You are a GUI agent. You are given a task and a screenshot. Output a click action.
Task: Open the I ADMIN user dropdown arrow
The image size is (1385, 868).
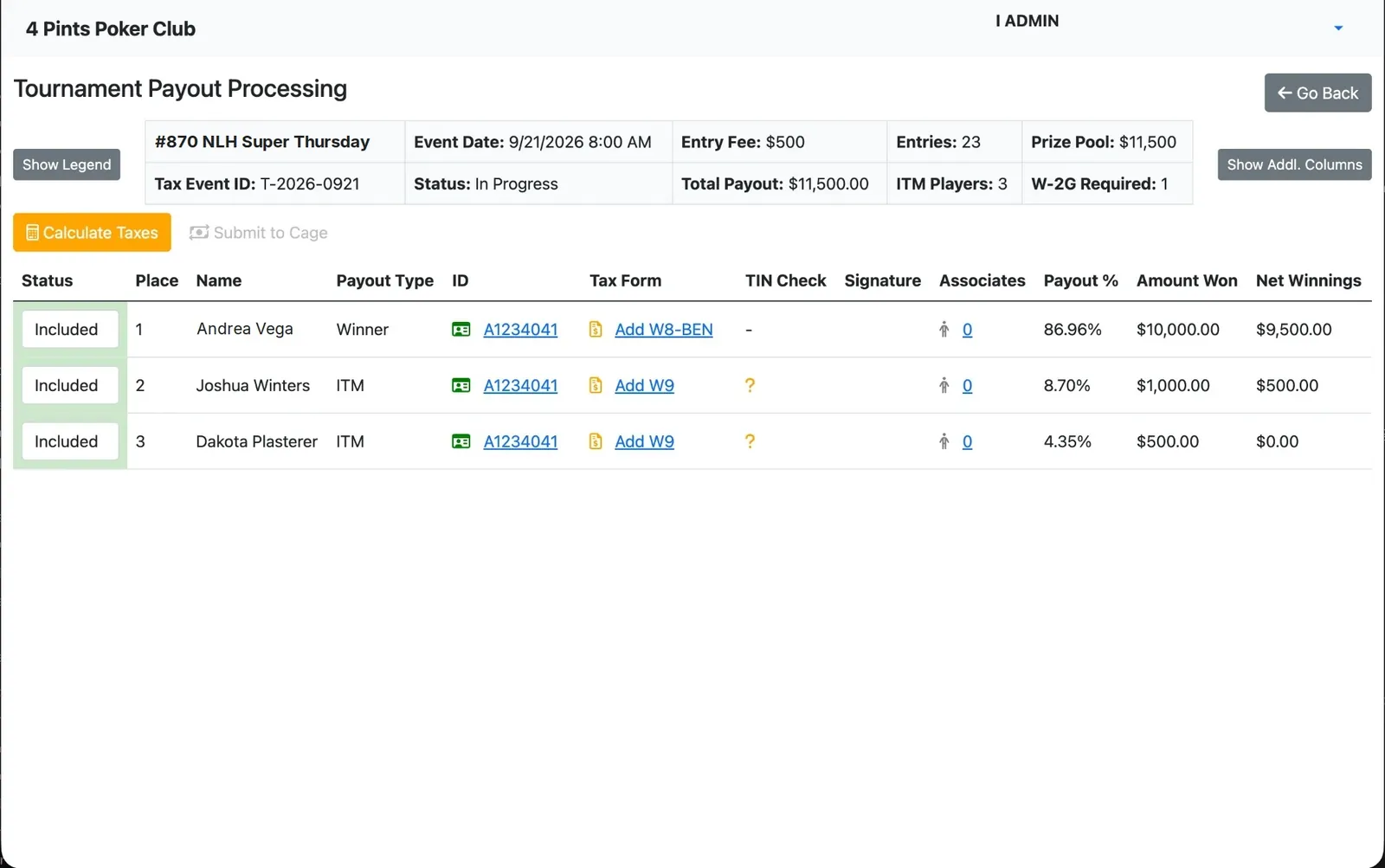(1338, 28)
